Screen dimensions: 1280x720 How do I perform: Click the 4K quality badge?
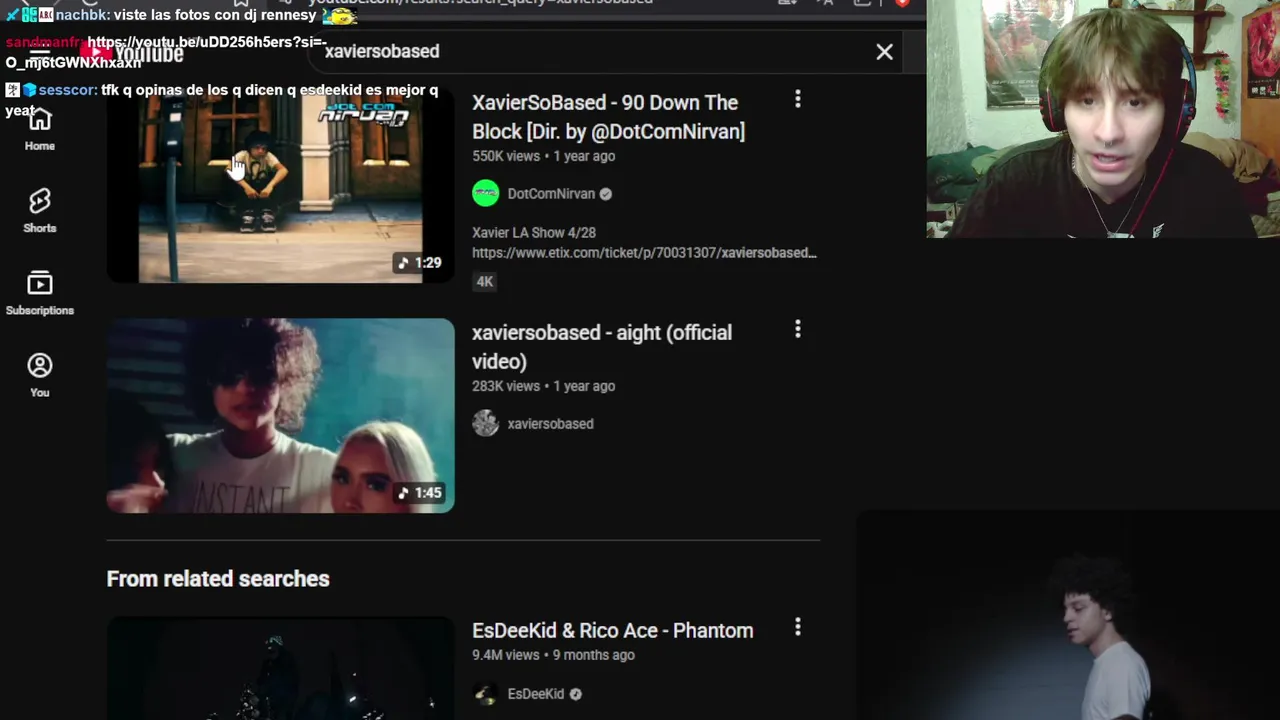click(x=484, y=282)
